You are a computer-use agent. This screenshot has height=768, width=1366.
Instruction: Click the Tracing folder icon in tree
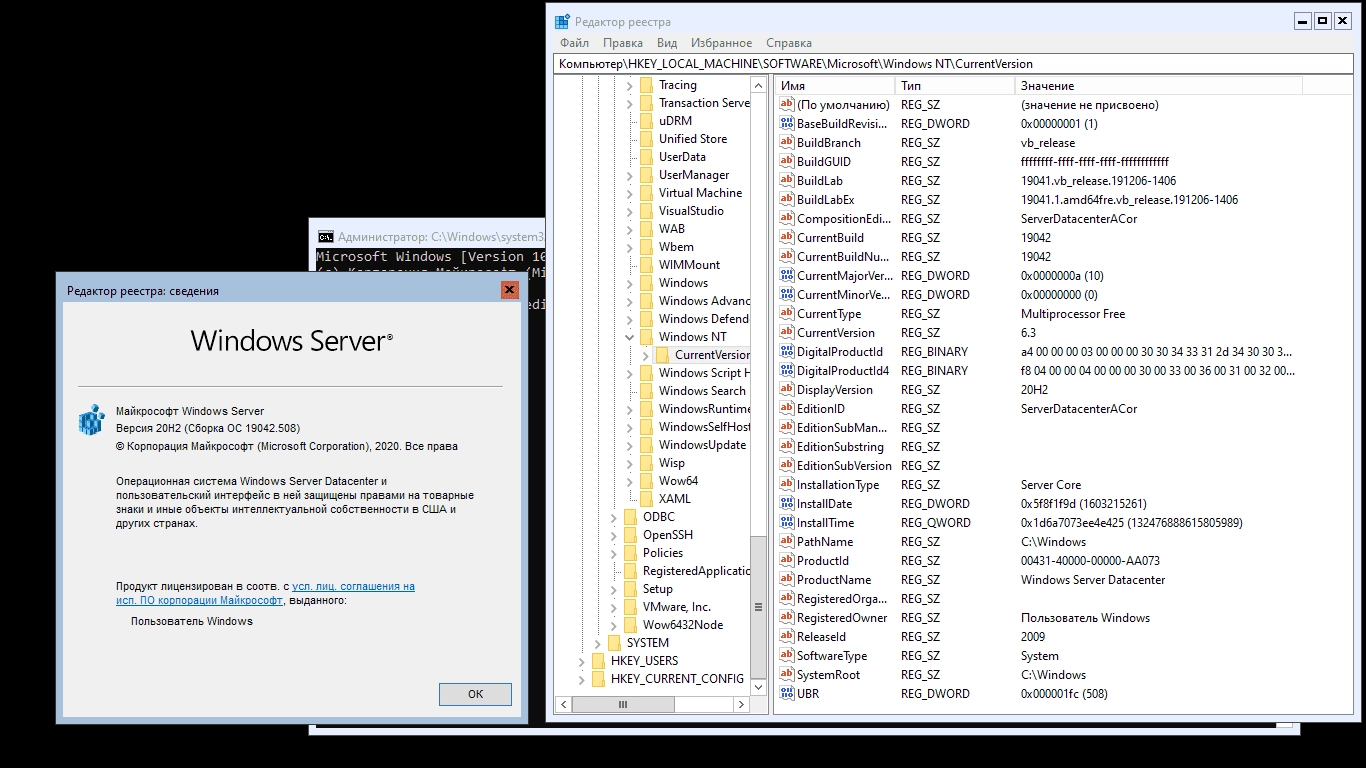click(646, 85)
